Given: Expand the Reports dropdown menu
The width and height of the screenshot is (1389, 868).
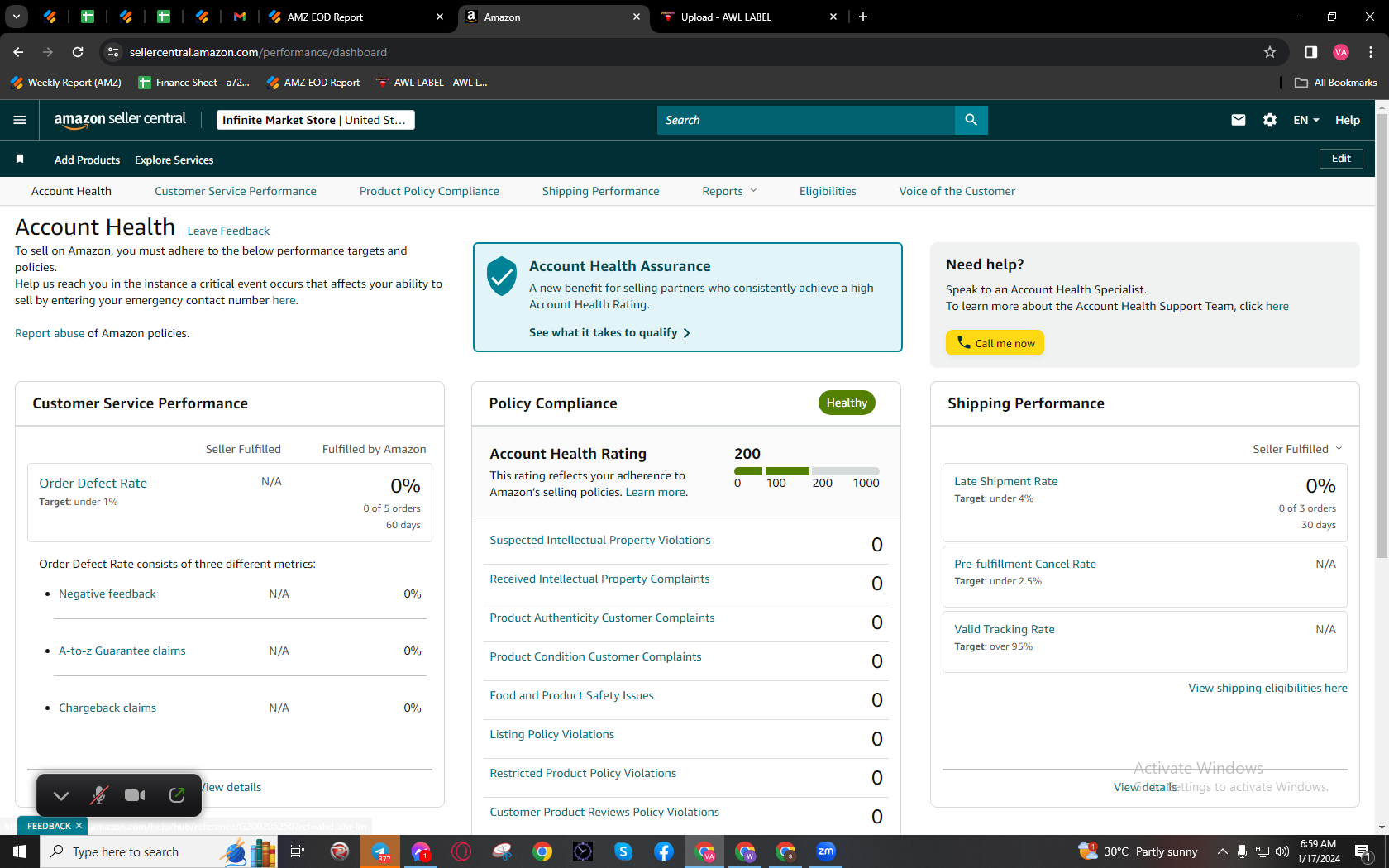Looking at the screenshot, I should pos(729,191).
